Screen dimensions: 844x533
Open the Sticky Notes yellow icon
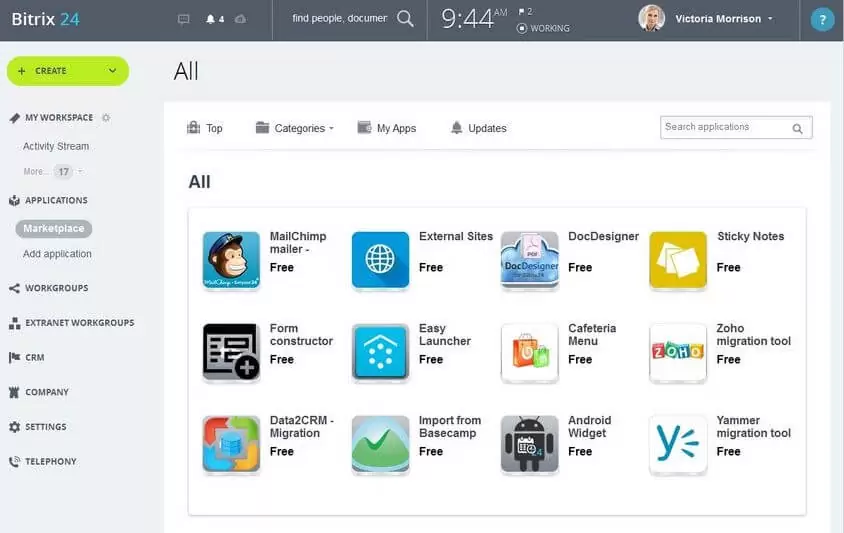(678, 261)
